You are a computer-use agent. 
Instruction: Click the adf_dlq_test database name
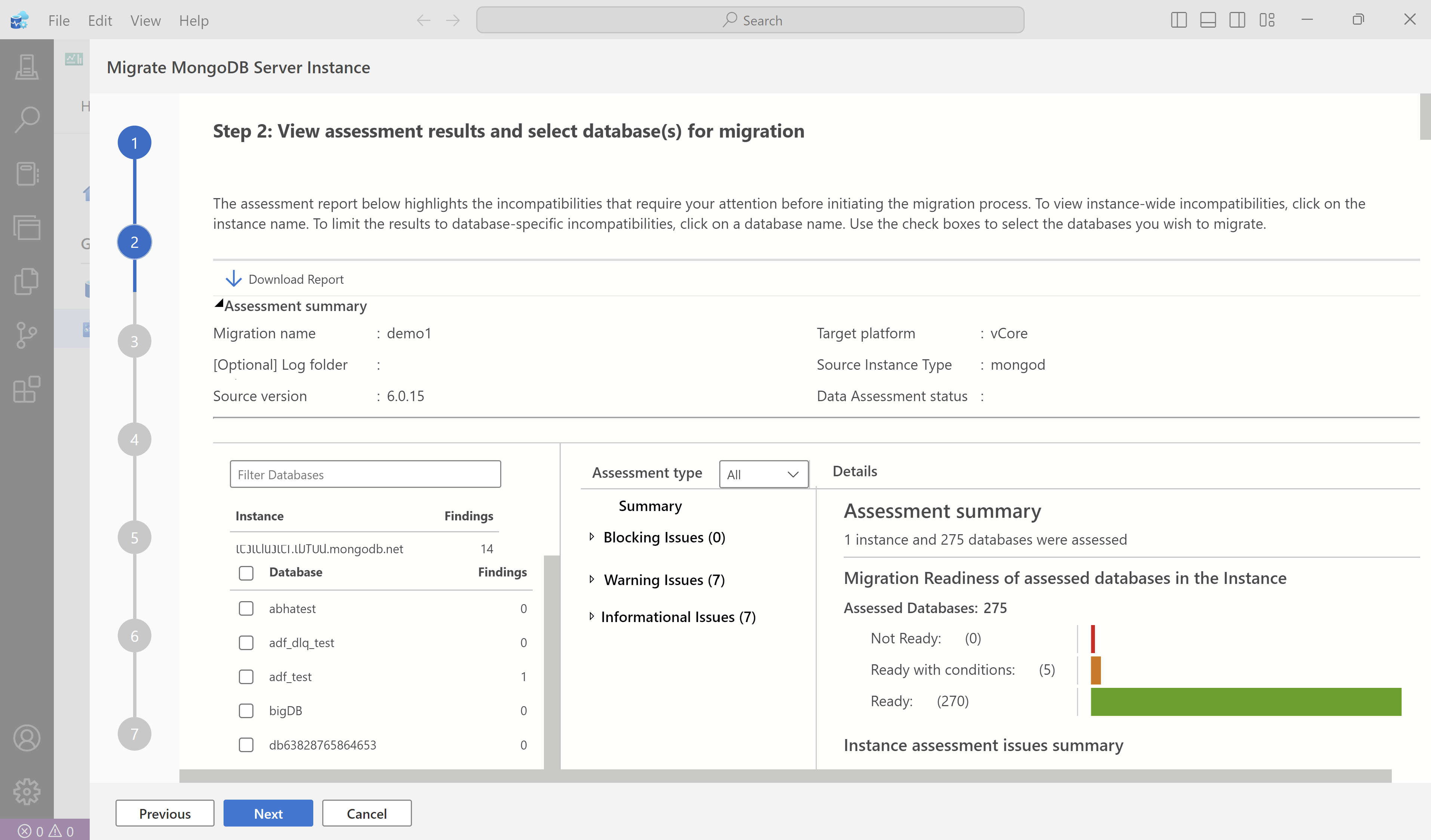302,642
